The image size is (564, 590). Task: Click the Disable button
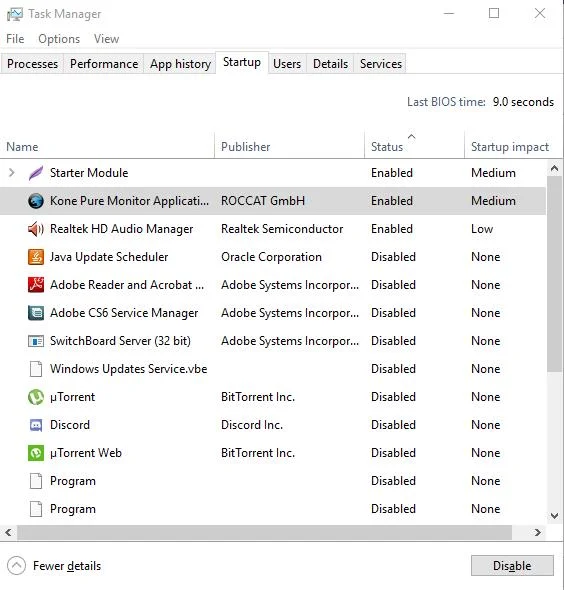(x=512, y=566)
